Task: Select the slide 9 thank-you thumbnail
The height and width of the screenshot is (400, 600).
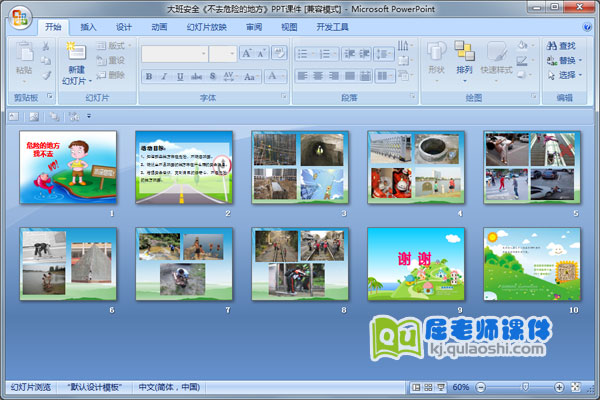Action: pyautogui.click(x=402, y=263)
